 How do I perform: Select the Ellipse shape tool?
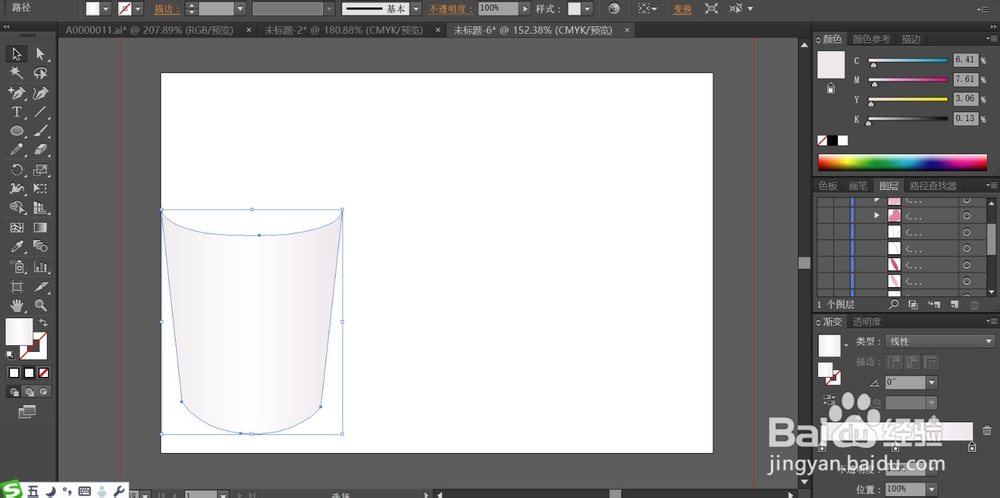coord(17,131)
